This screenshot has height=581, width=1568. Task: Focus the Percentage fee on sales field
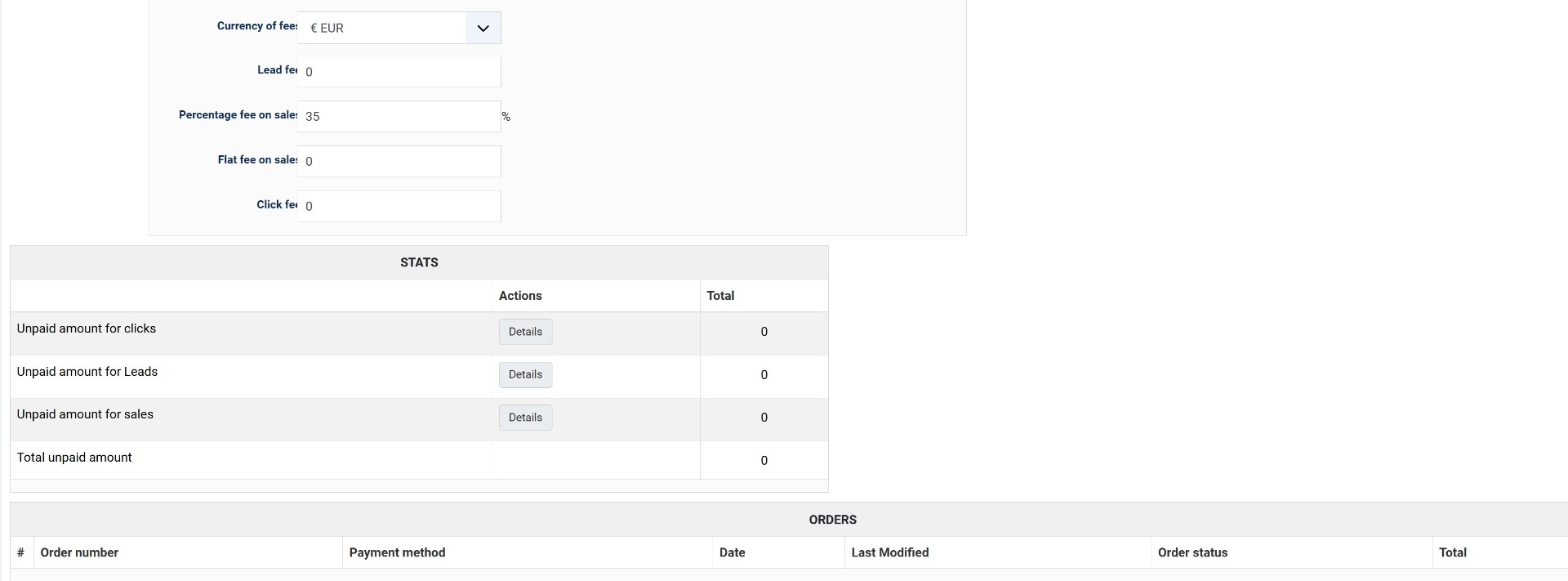point(399,117)
